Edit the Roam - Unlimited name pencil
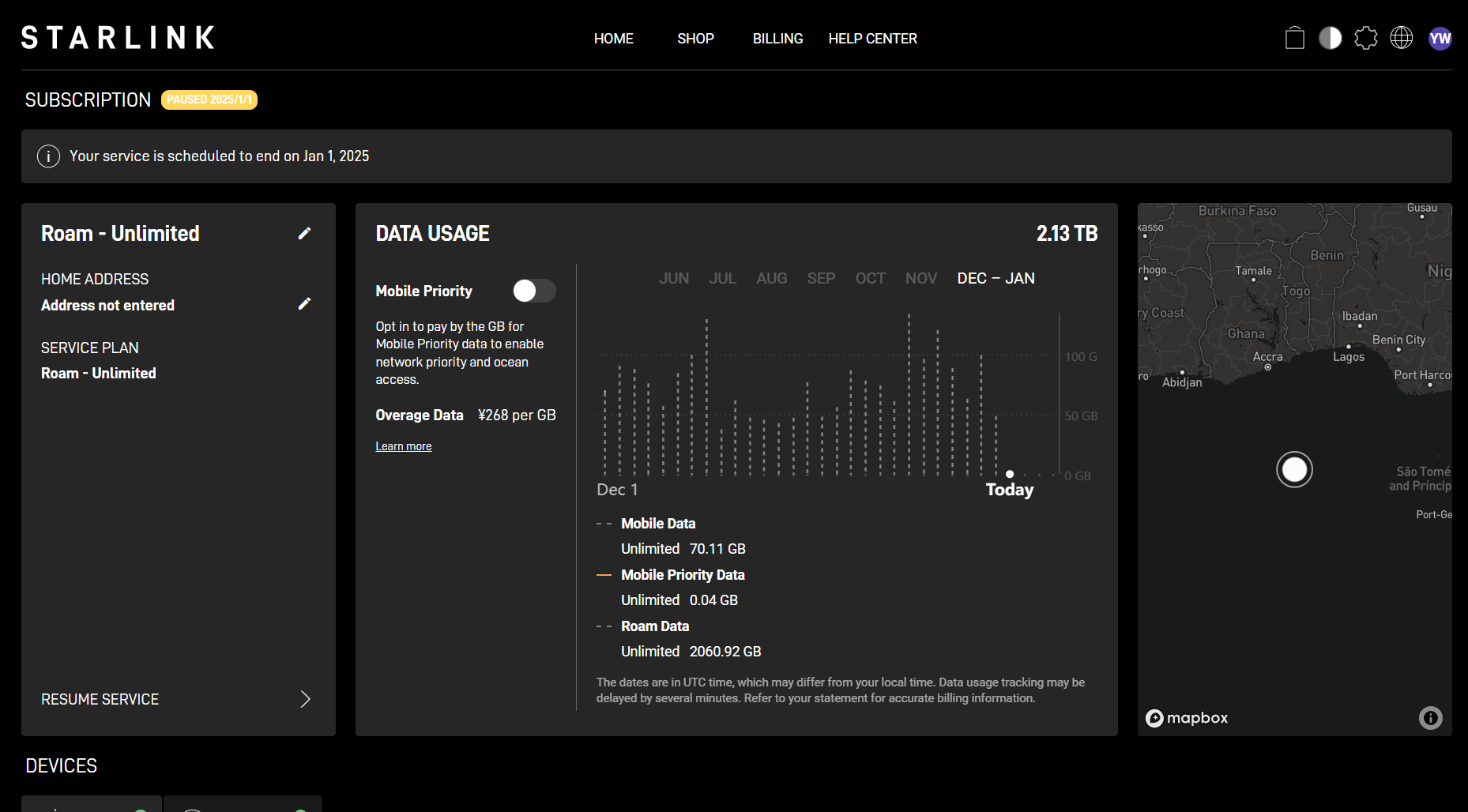Image resolution: width=1468 pixels, height=812 pixels. pyautogui.click(x=304, y=233)
